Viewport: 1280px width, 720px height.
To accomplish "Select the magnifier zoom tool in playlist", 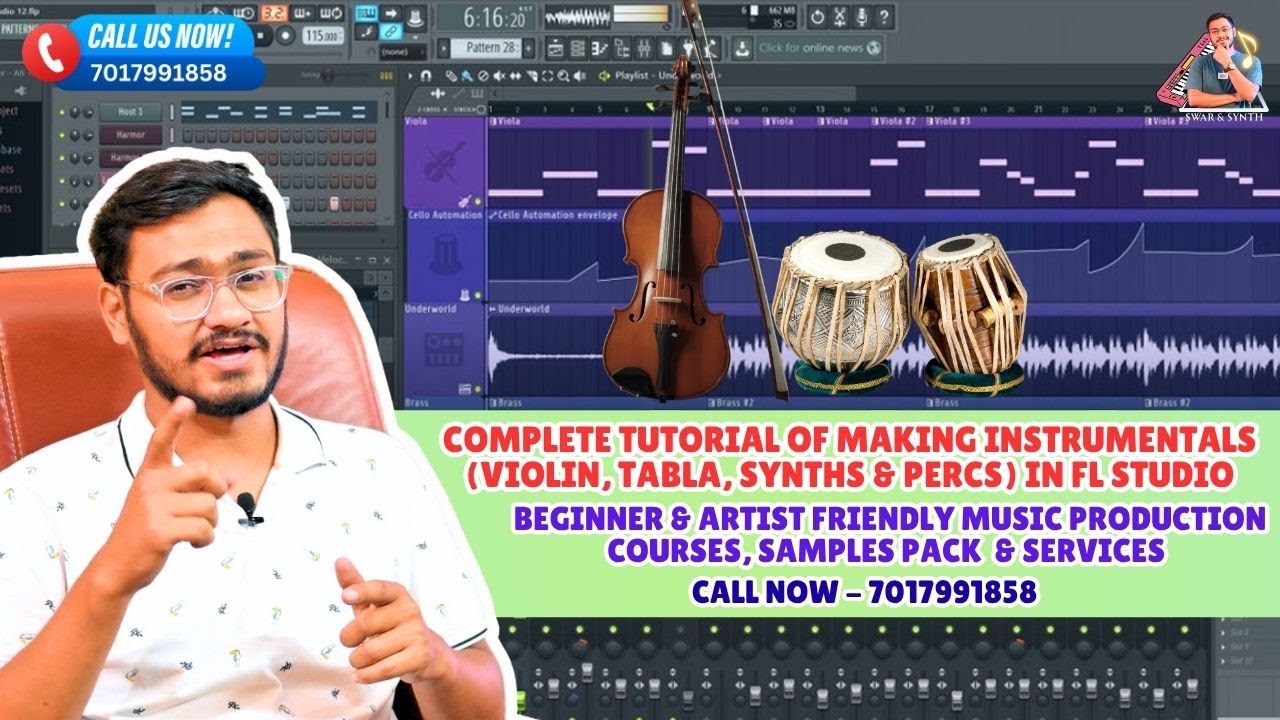I will [563, 76].
